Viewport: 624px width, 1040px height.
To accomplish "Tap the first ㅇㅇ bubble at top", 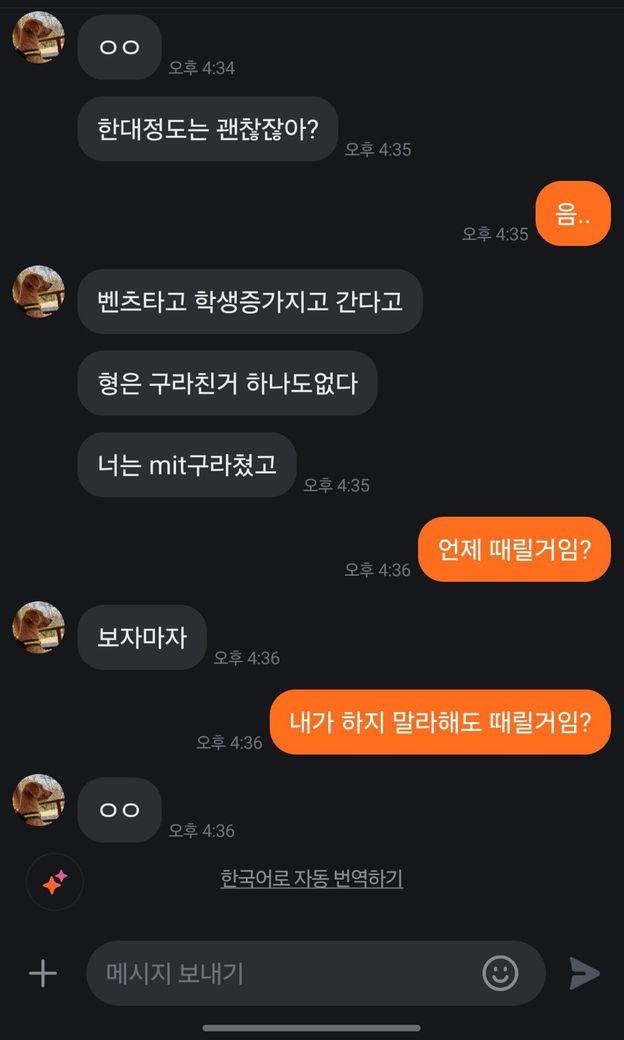I will point(119,47).
